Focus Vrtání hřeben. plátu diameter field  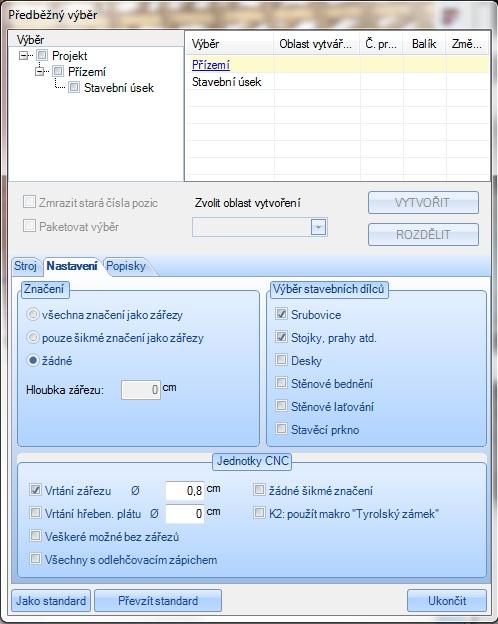pyautogui.click(x=185, y=513)
